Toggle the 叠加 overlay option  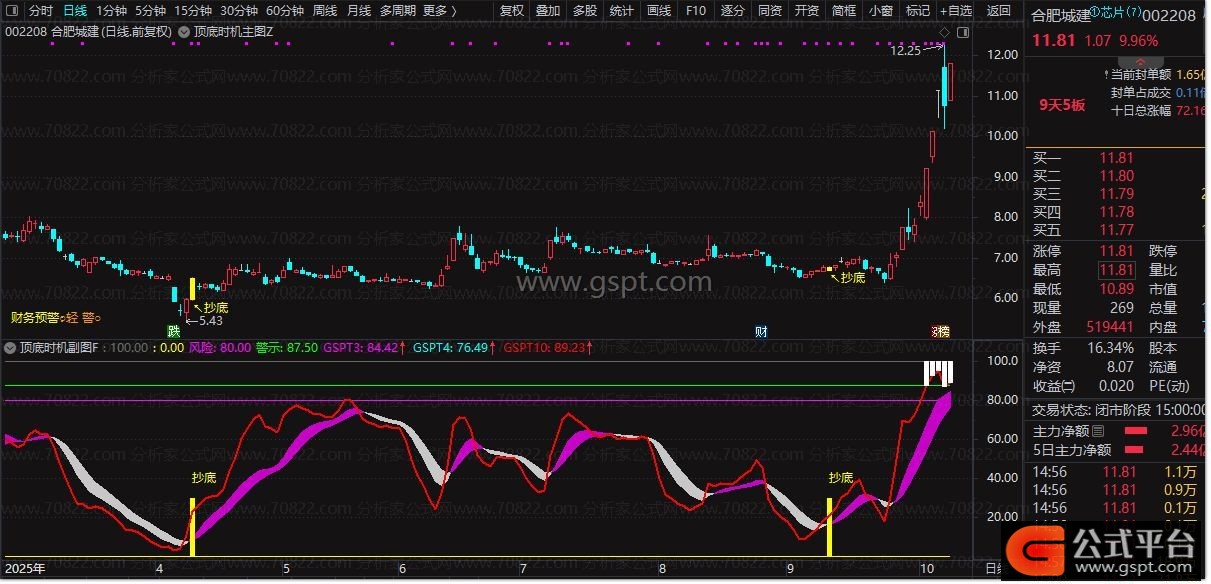click(x=547, y=11)
